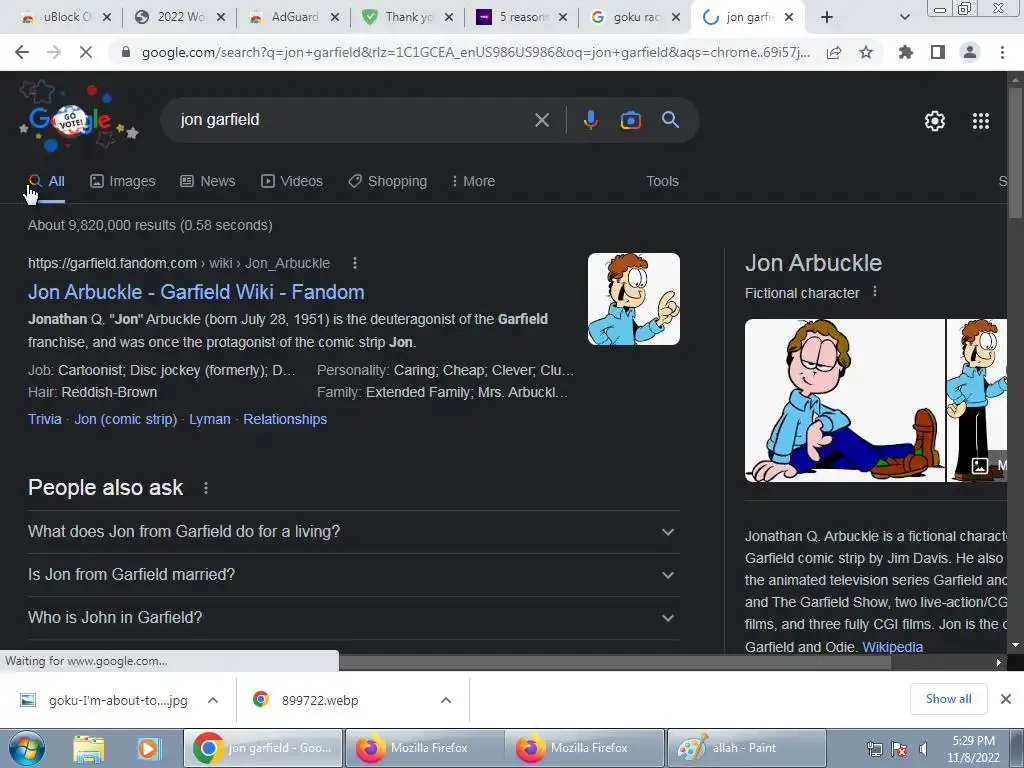Screen dimensions: 1024x768
Task: Click the vertical page scrollbar
Action: coord(1015,152)
